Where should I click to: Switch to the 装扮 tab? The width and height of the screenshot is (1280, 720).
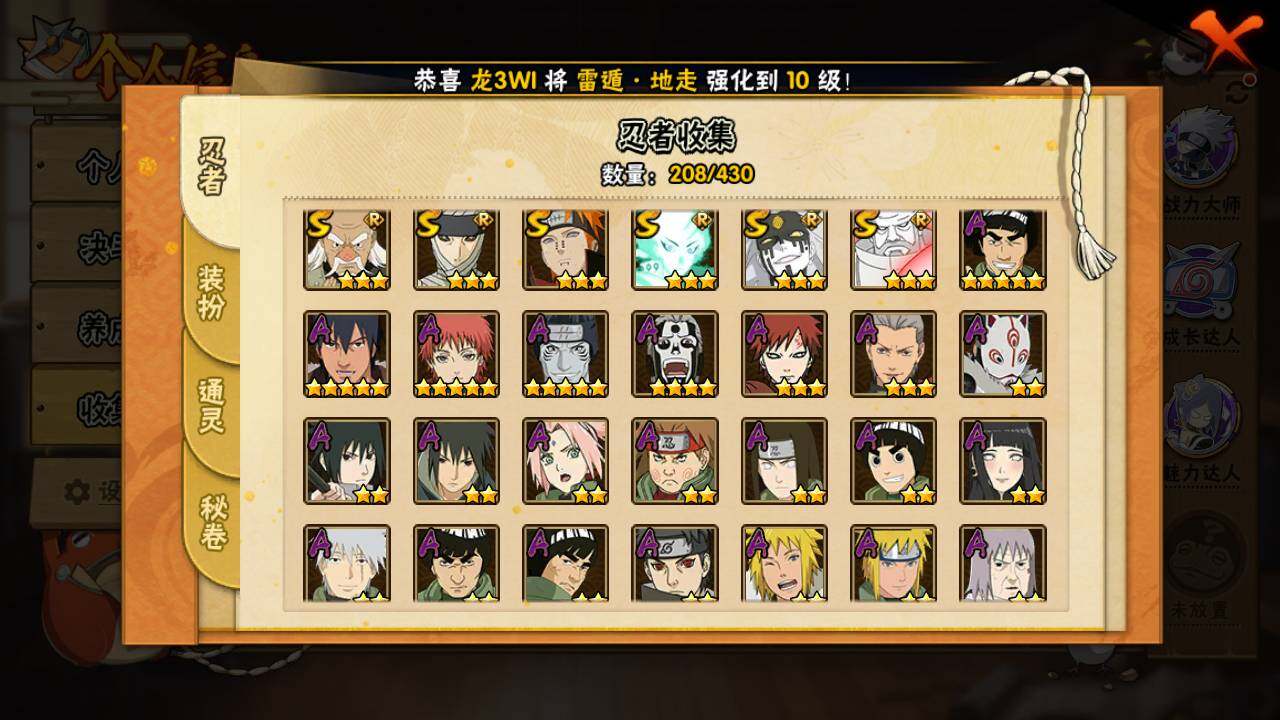click(211, 292)
